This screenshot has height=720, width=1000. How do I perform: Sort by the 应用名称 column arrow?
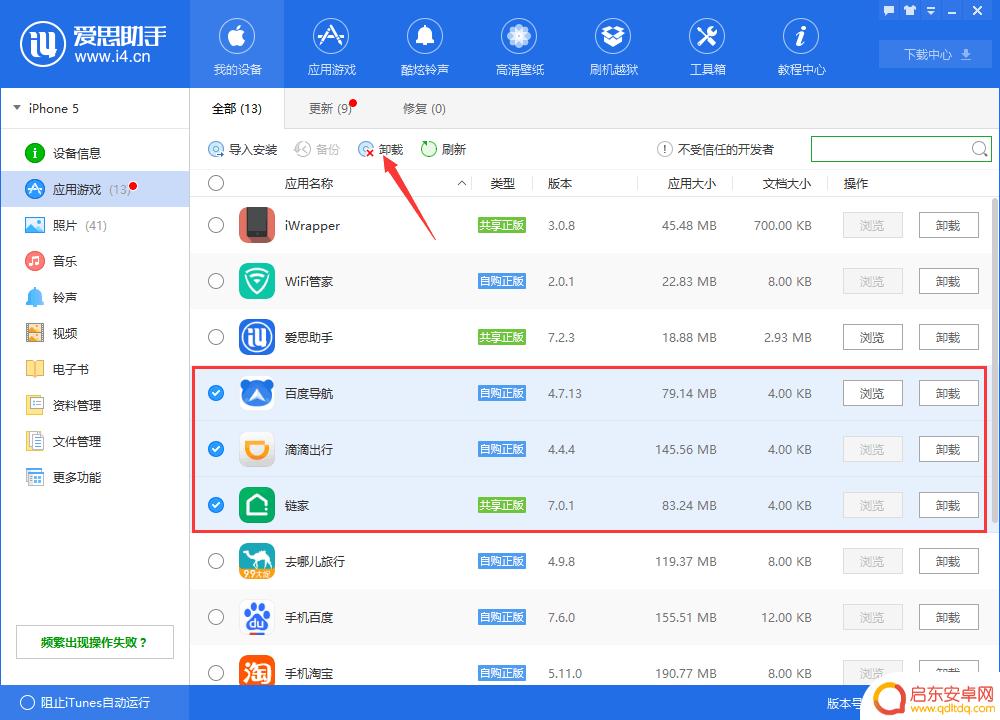(x=462, y=184)
